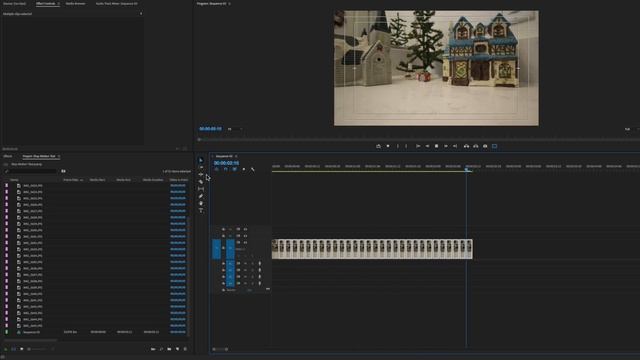Go to In point in Program monitor
Screen dimensions: 640x360
[x=418, y=146]
